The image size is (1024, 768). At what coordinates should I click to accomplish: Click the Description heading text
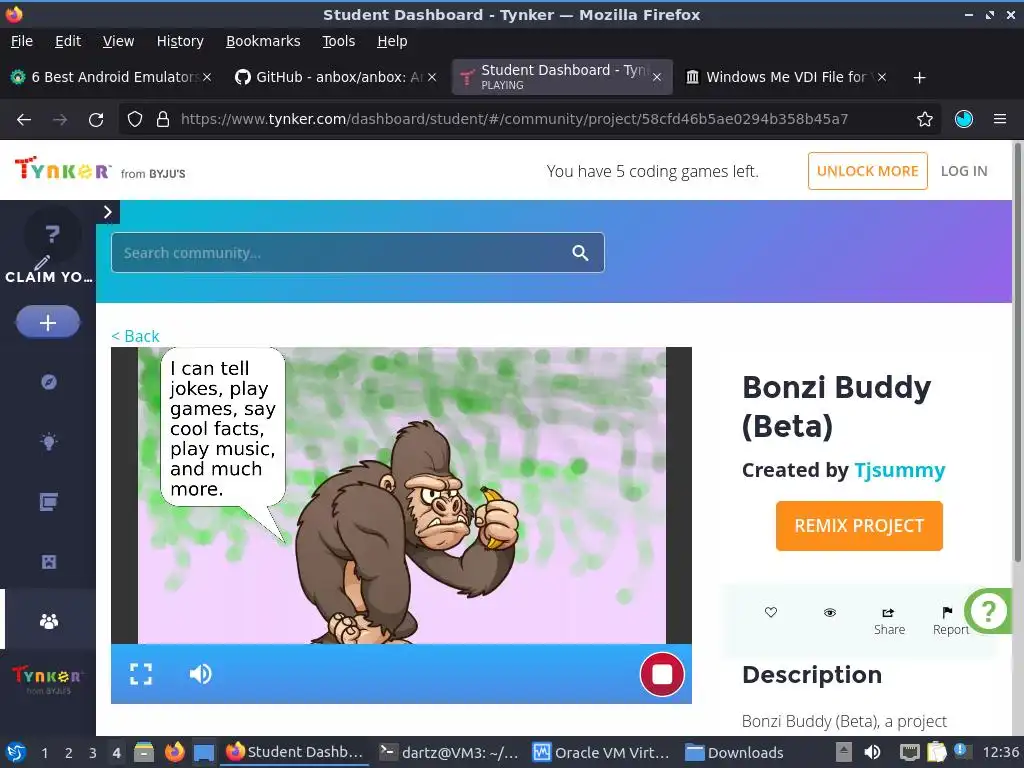coord(812,675)
